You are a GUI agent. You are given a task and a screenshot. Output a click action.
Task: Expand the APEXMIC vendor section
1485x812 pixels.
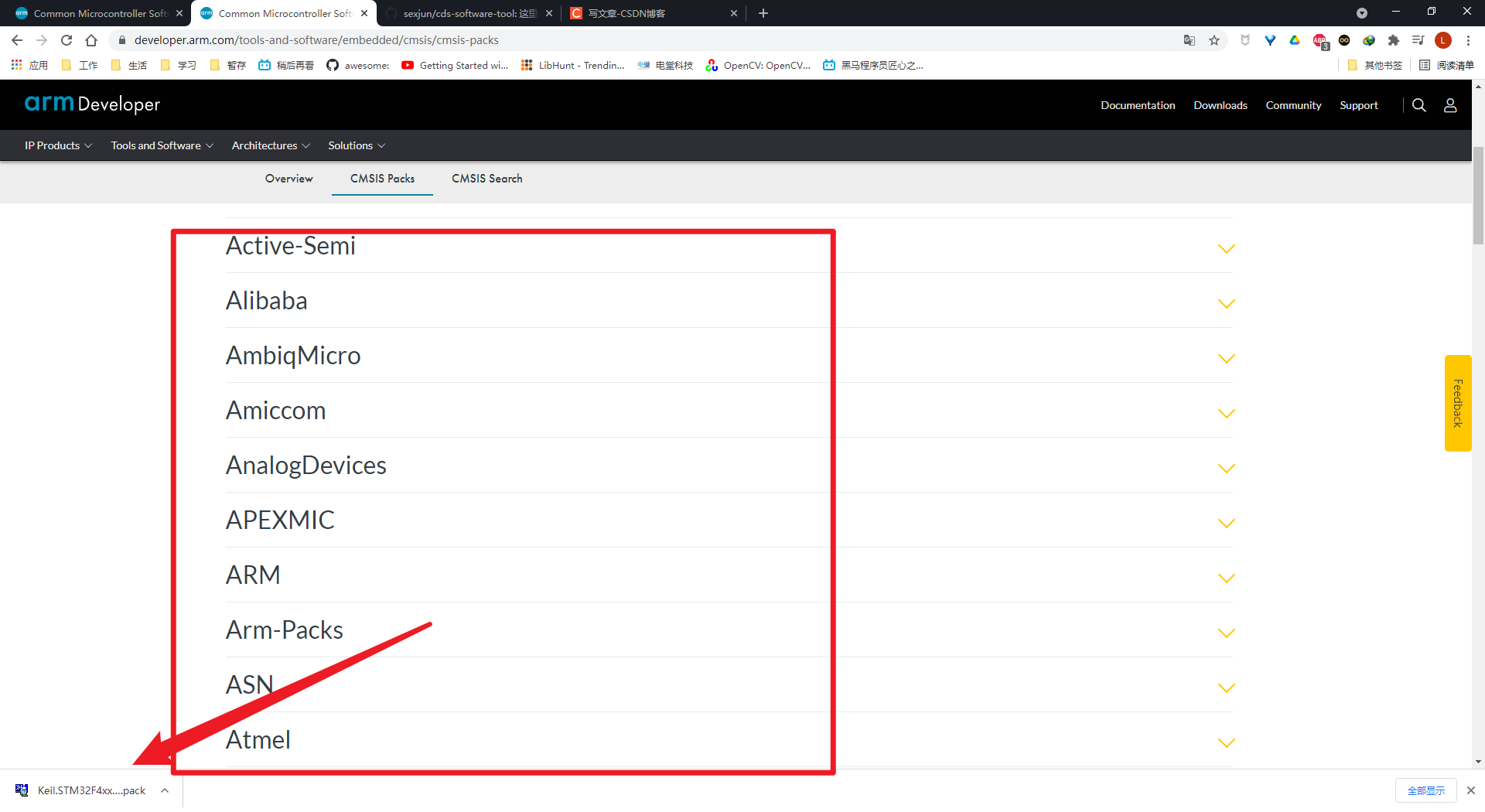click(x=1226, y=524)
